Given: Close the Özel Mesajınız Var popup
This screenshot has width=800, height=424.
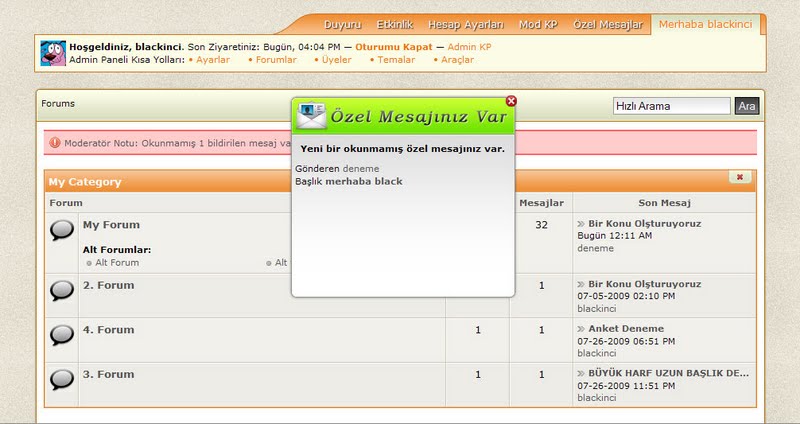Looking at the screenshot, I should tap(512, 101).
